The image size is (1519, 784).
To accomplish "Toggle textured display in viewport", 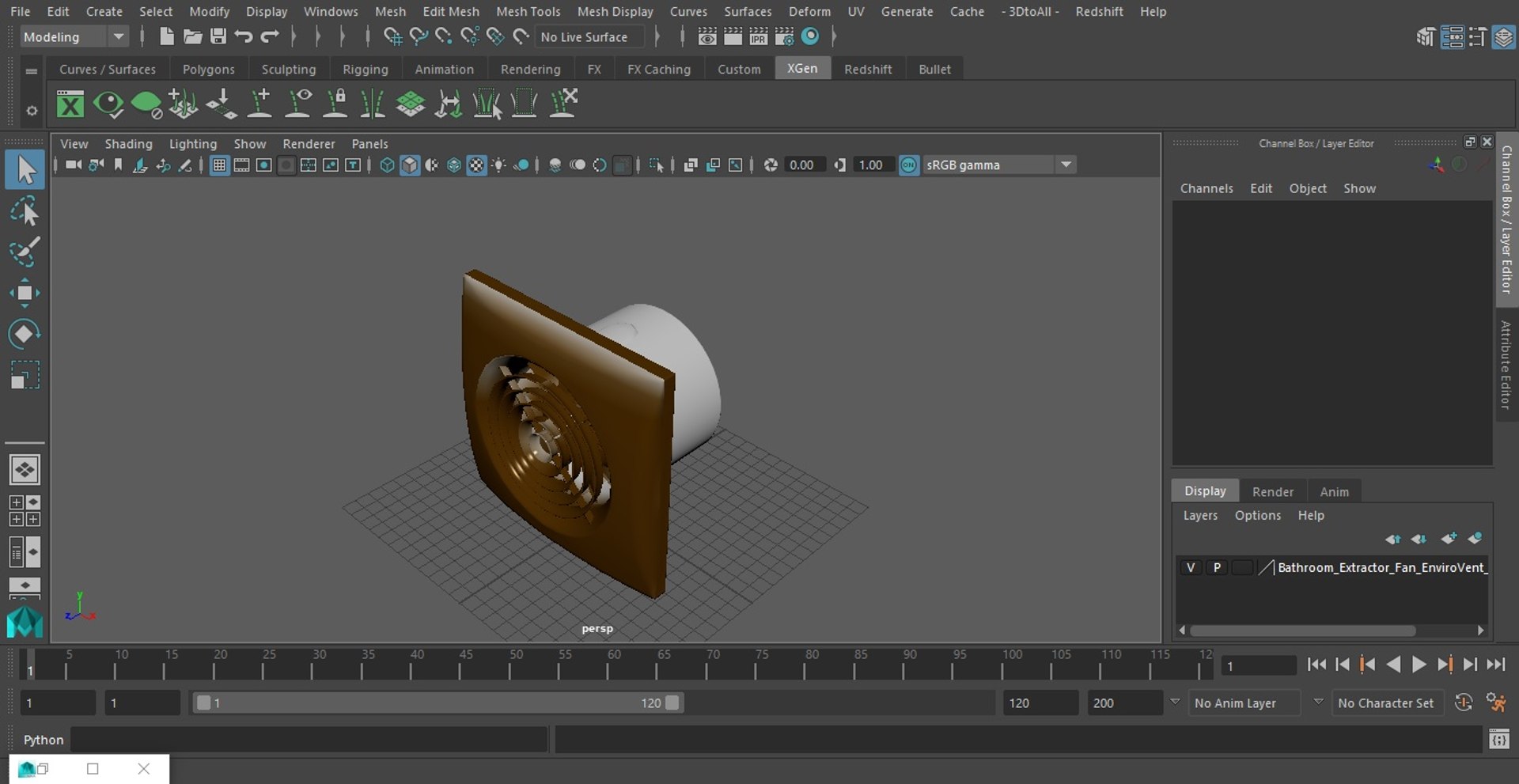I will click(x=476, y=165).
